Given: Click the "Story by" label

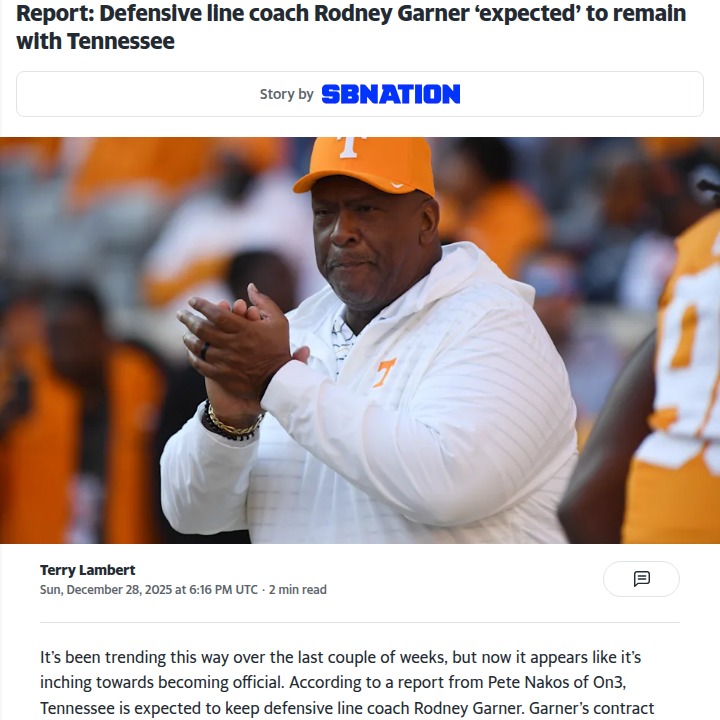Looking at the screenshot, I should coord(286,94).
